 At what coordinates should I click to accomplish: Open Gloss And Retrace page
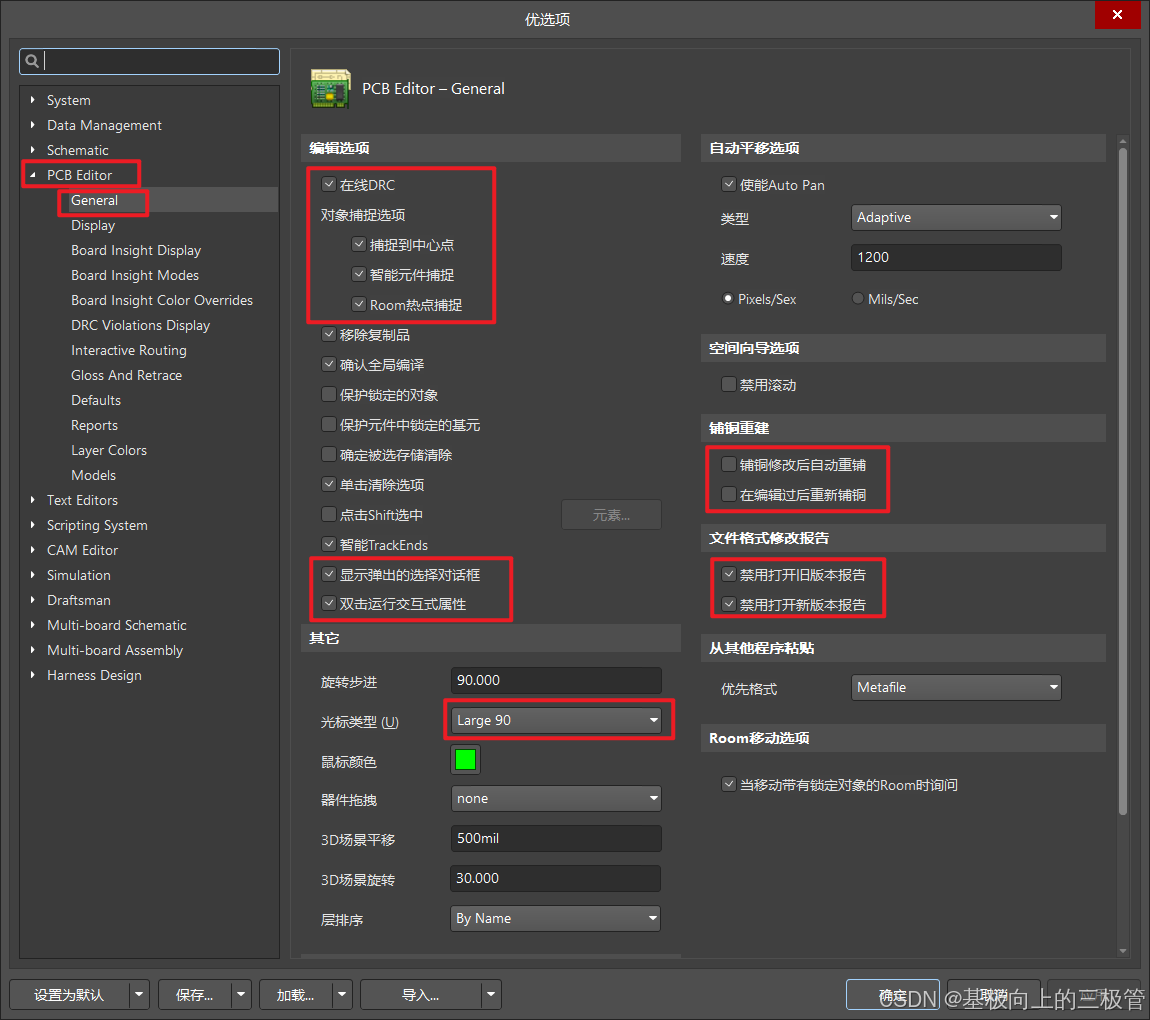[x=127, y=375]
